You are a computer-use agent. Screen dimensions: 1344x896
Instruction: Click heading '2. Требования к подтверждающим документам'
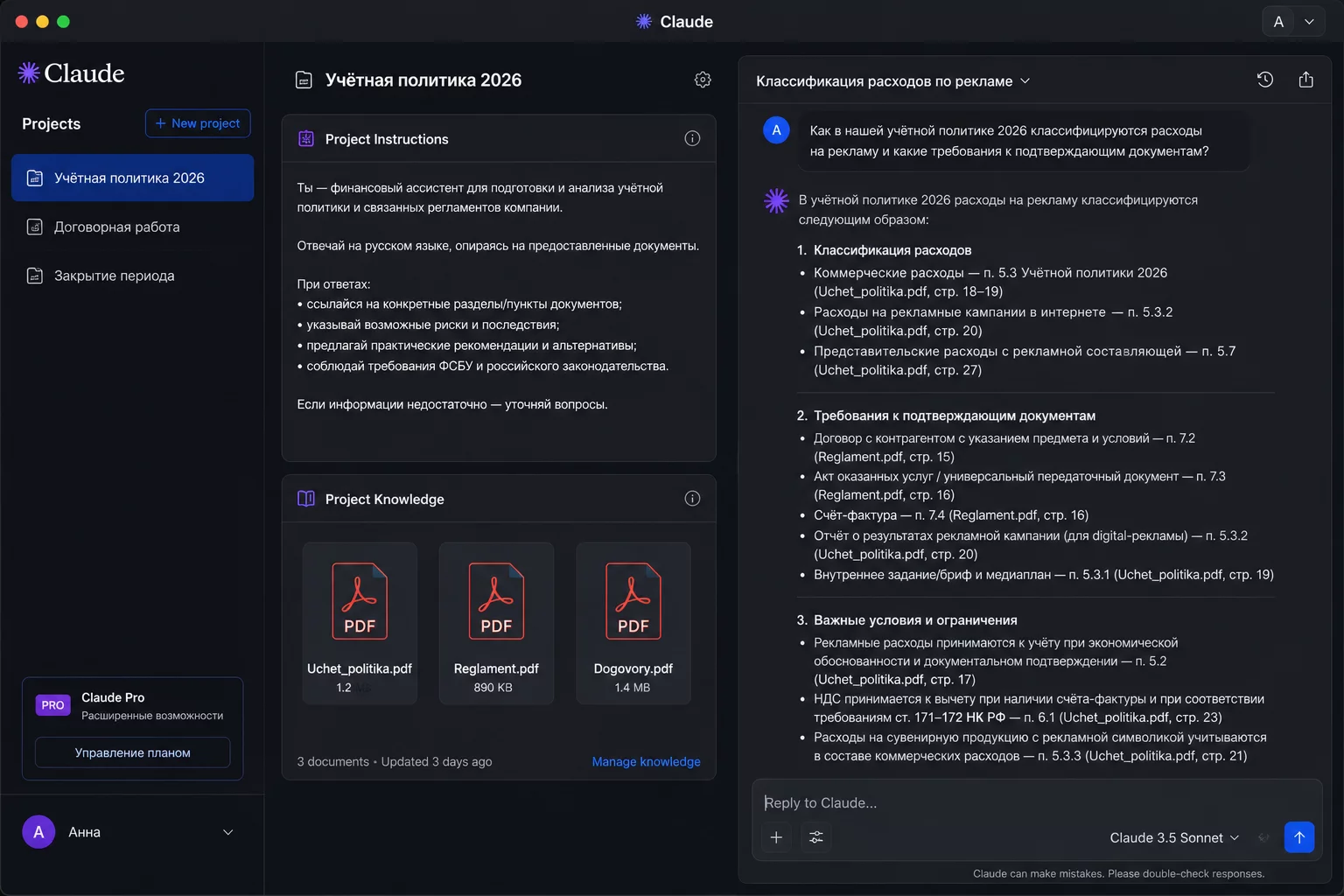coord(946,416)
